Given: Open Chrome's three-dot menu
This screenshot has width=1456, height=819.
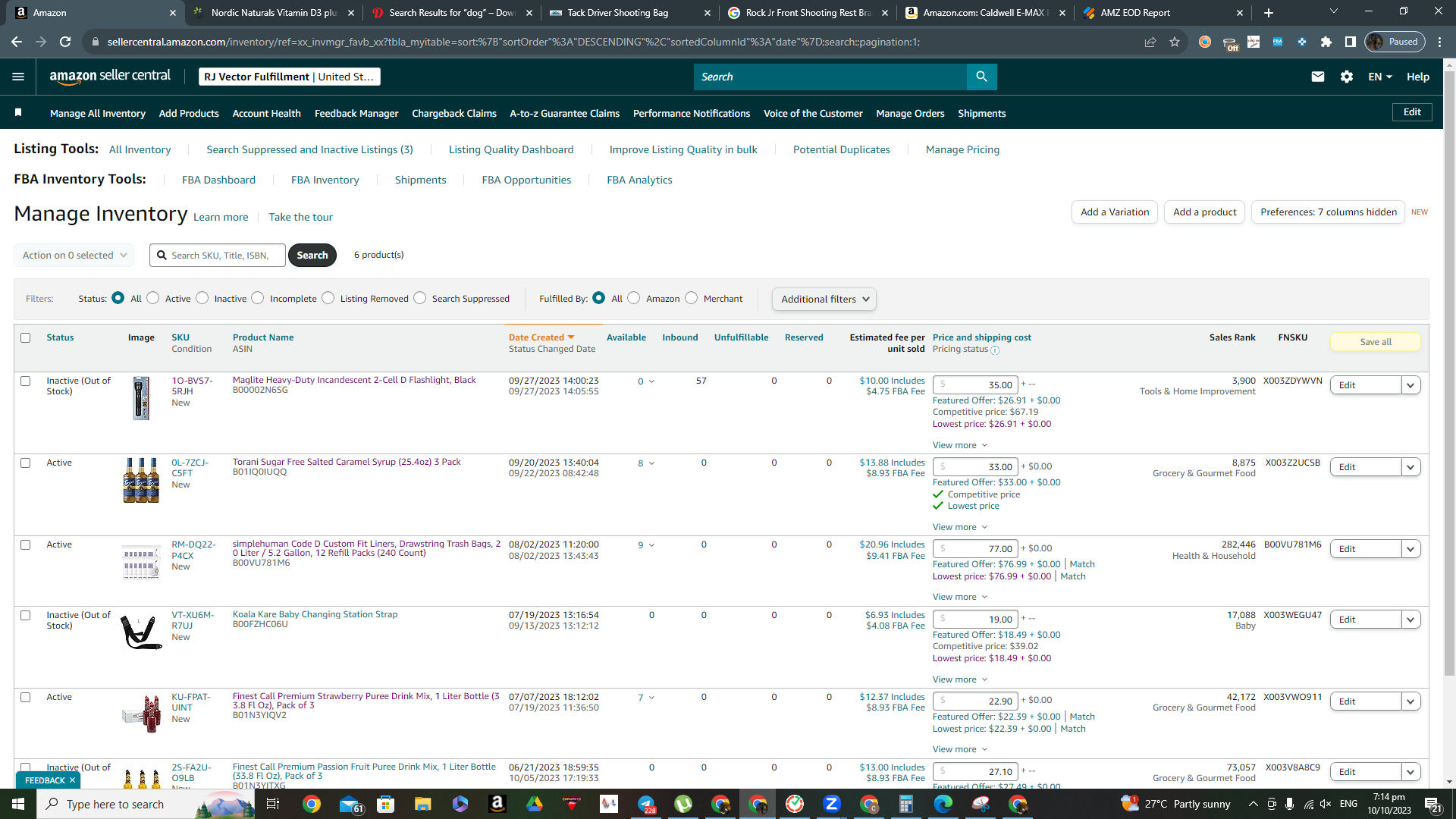Looking at the screenshot, I should click(x=1440, y=42).
